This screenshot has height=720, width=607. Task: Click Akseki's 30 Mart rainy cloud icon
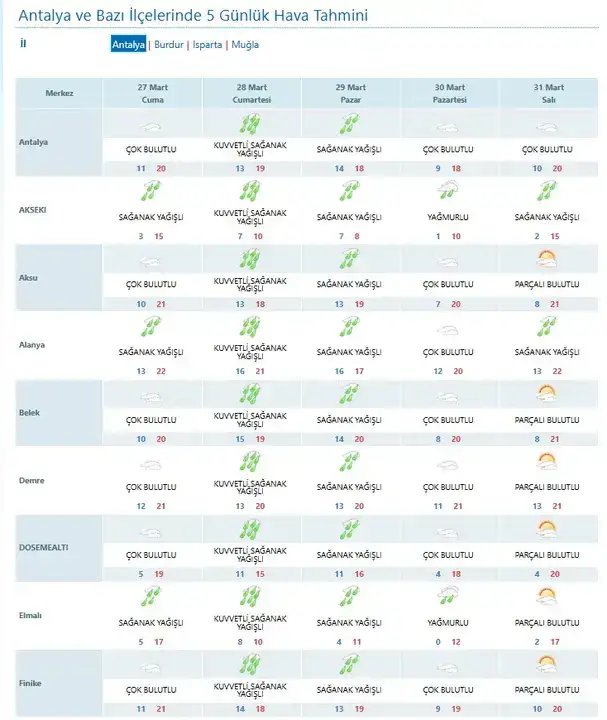[x=449, y=192]
